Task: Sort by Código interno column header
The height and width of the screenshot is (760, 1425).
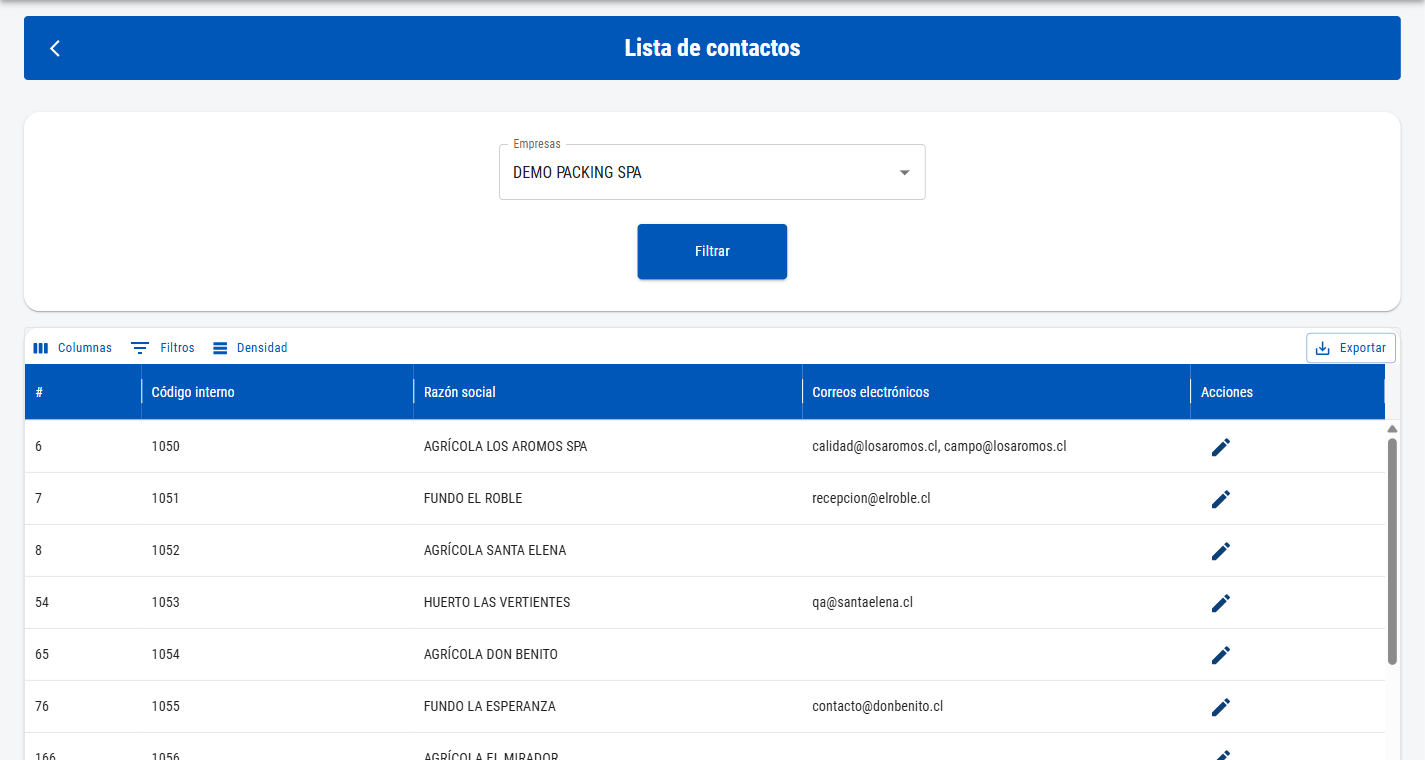Action: 277,392
